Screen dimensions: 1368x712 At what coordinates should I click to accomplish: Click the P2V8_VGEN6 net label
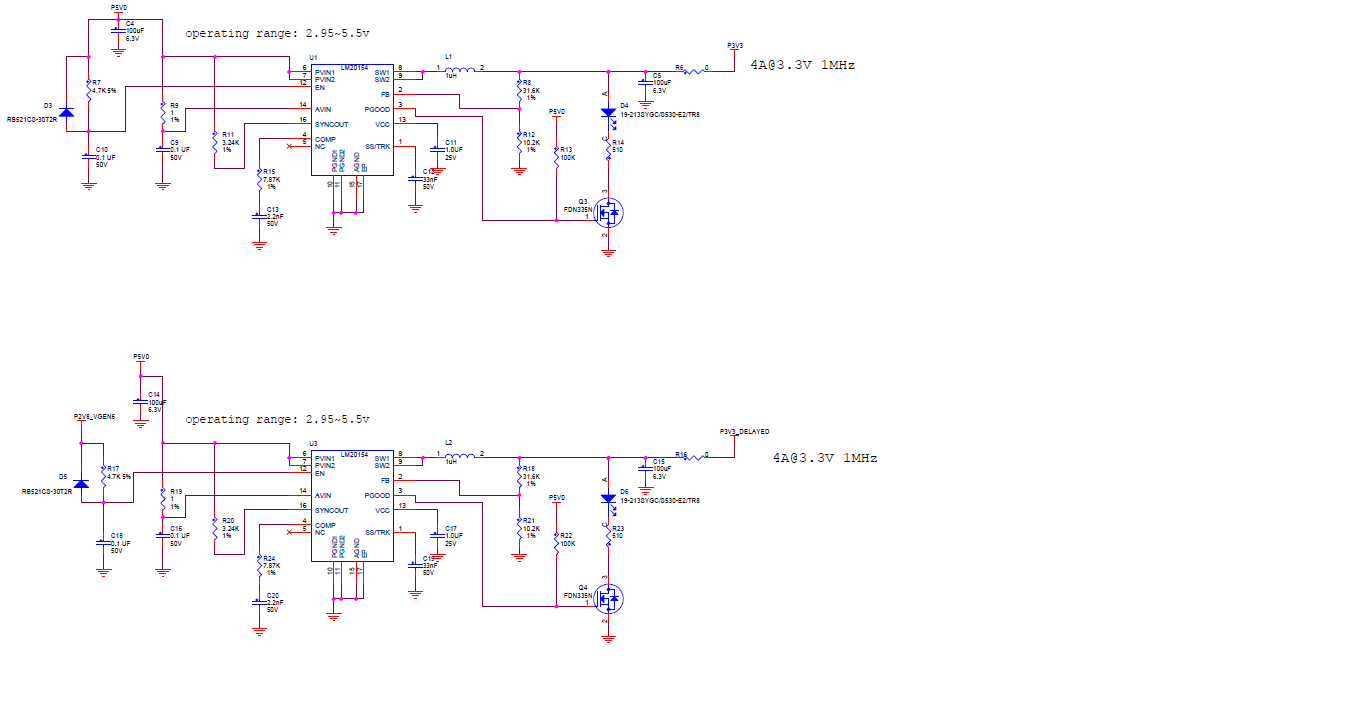[x=96, y=416]
